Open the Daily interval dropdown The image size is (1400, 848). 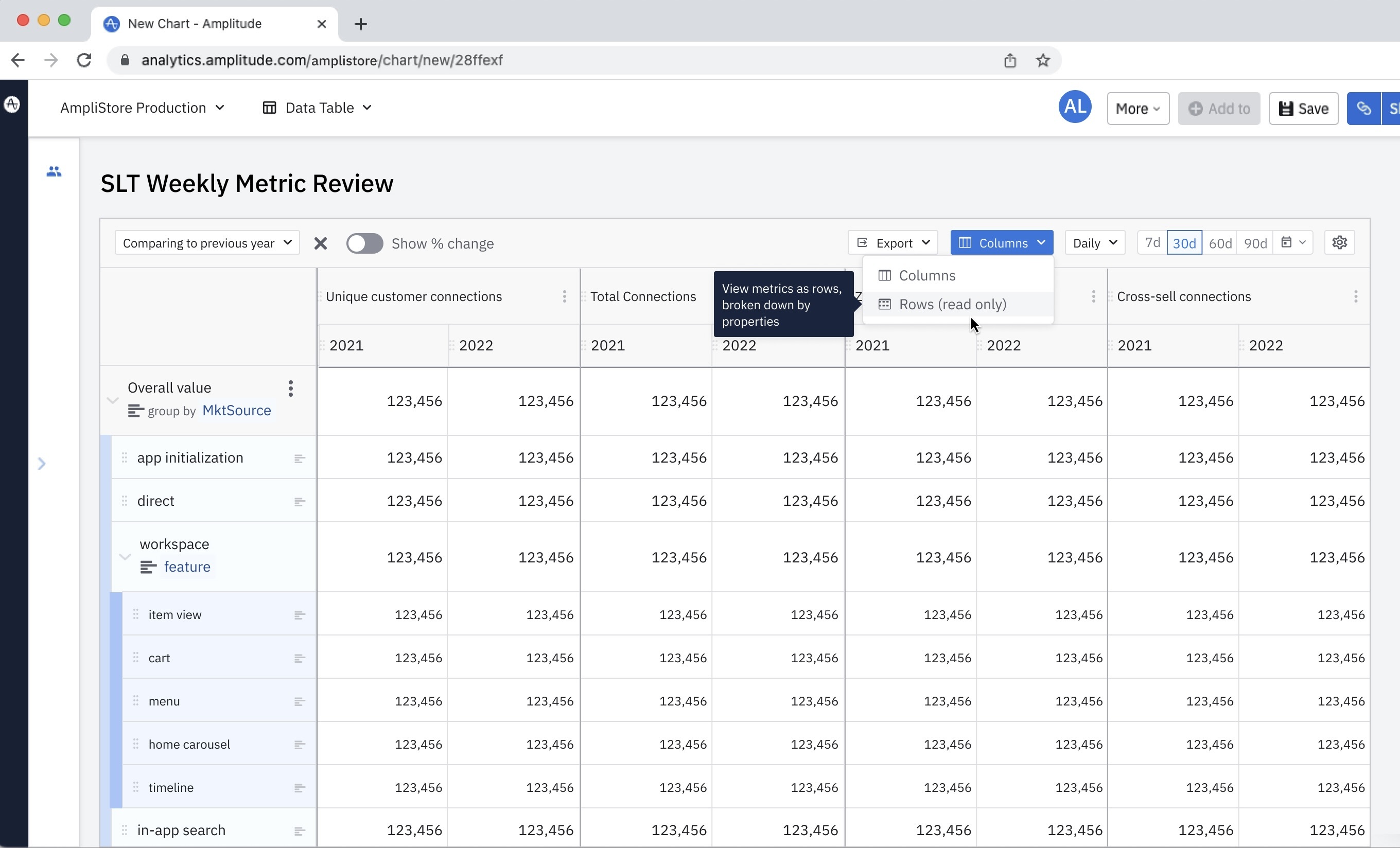(x=1095, y=243)
